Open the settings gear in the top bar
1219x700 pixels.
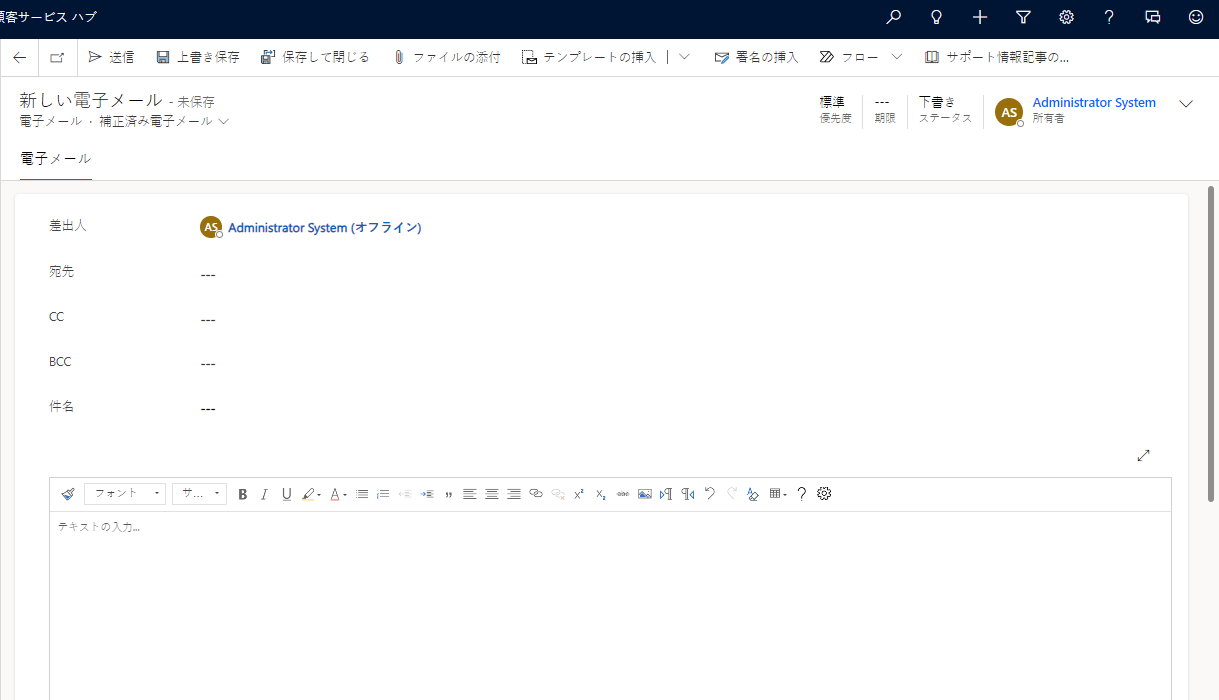coord(1066,17)
